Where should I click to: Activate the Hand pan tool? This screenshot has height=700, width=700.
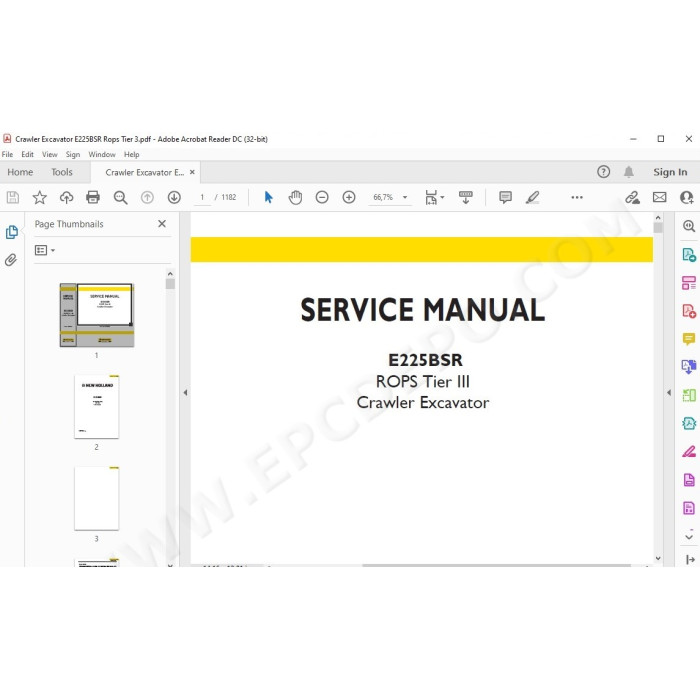click(295, 197)
